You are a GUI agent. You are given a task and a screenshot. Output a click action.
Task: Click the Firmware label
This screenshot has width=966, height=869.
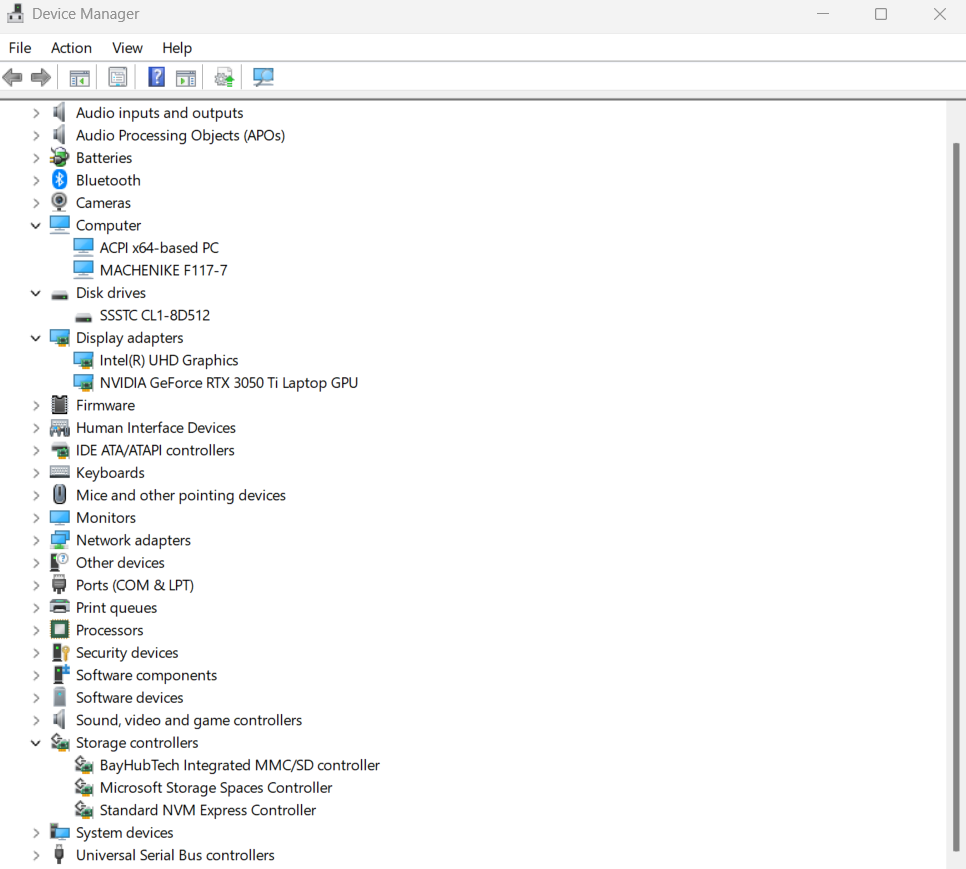[x=105, y=405]
